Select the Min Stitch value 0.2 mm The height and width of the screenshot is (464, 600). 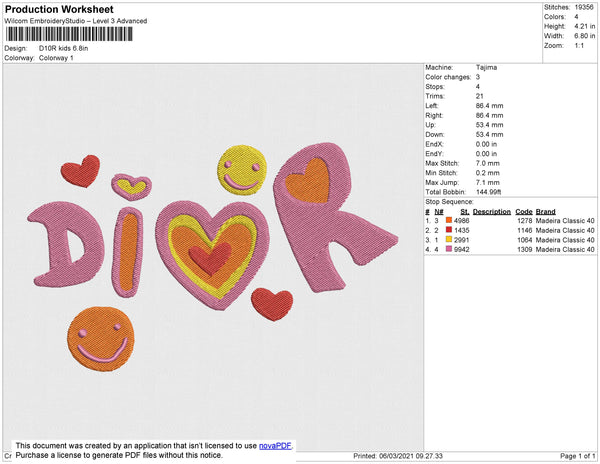click(x=488, y=173)
